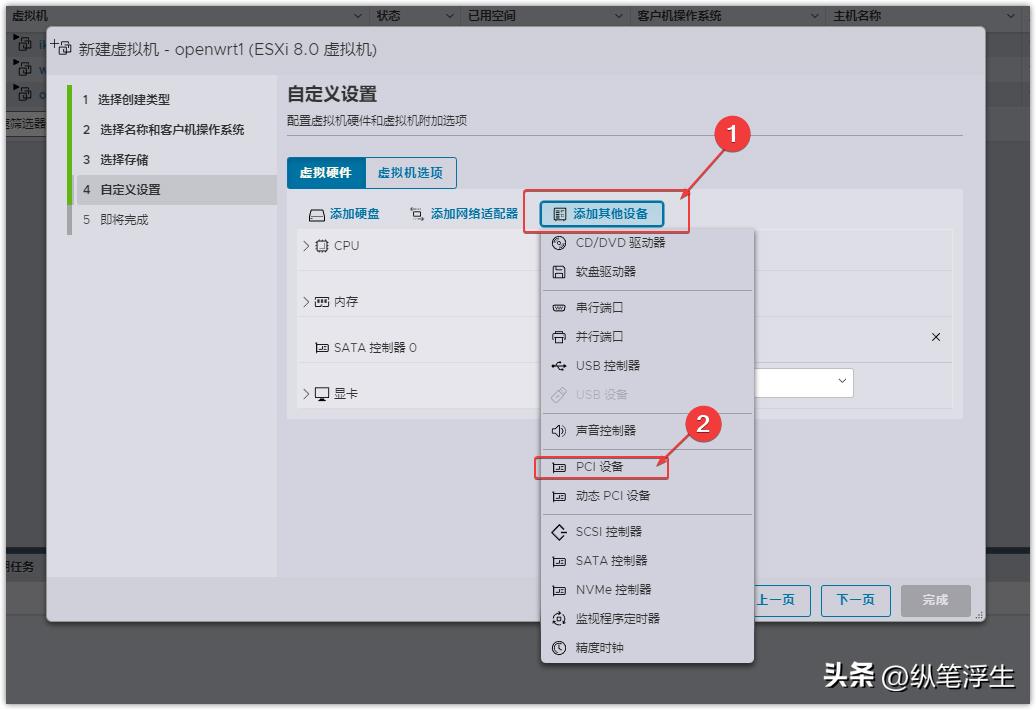The width and height of the screenshot is (1036, 710).
Task: Open the 状态 column dropdown
Action: 447,15
